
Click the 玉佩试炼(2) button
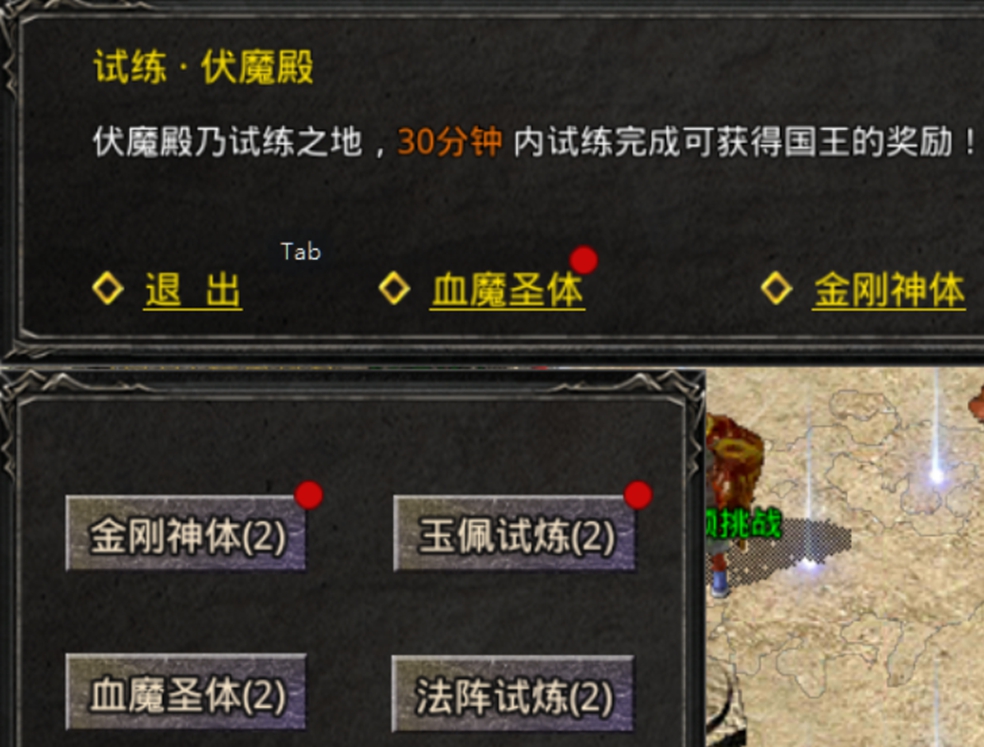point(514,534)
